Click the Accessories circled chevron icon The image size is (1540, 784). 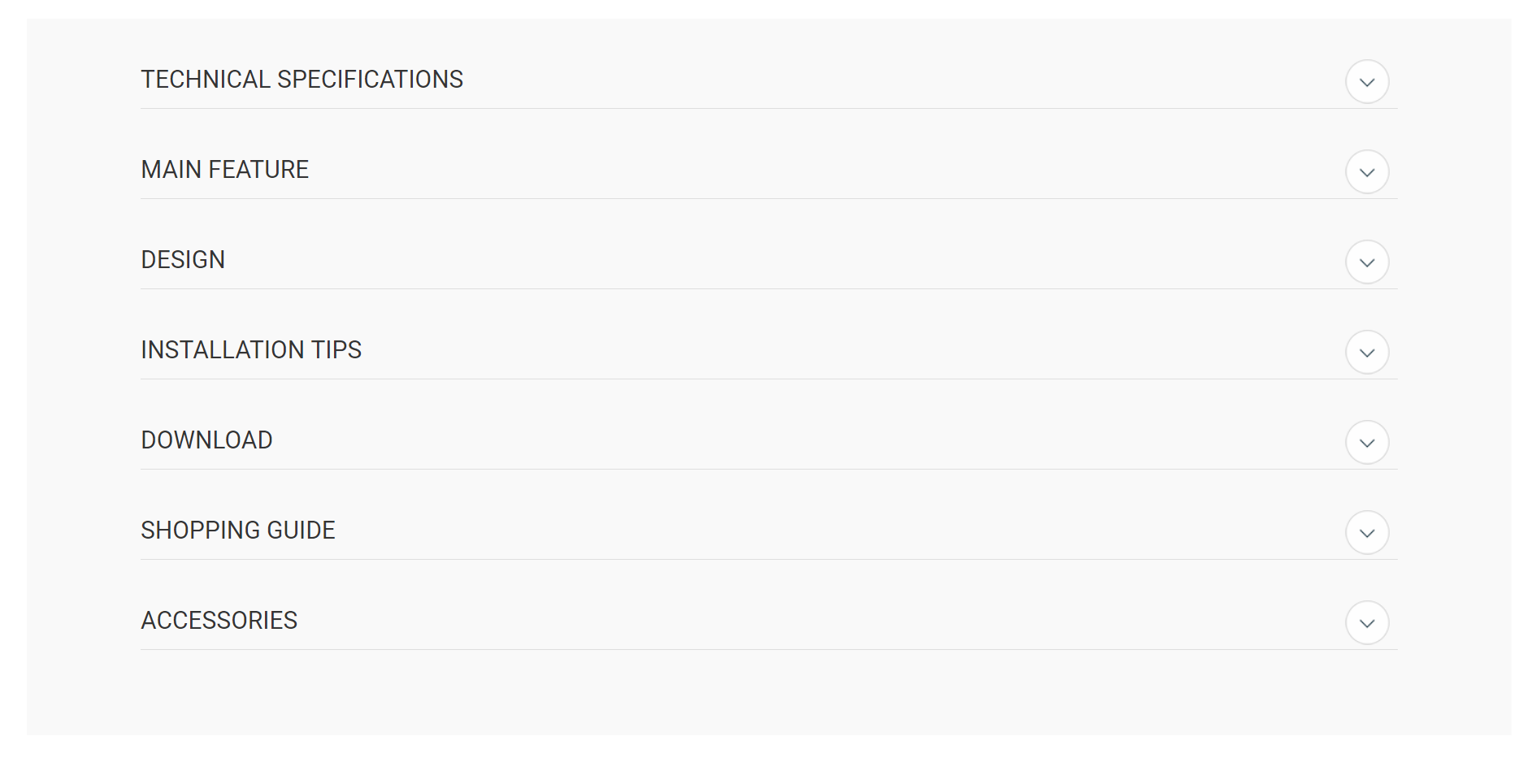click(1367, 622)
